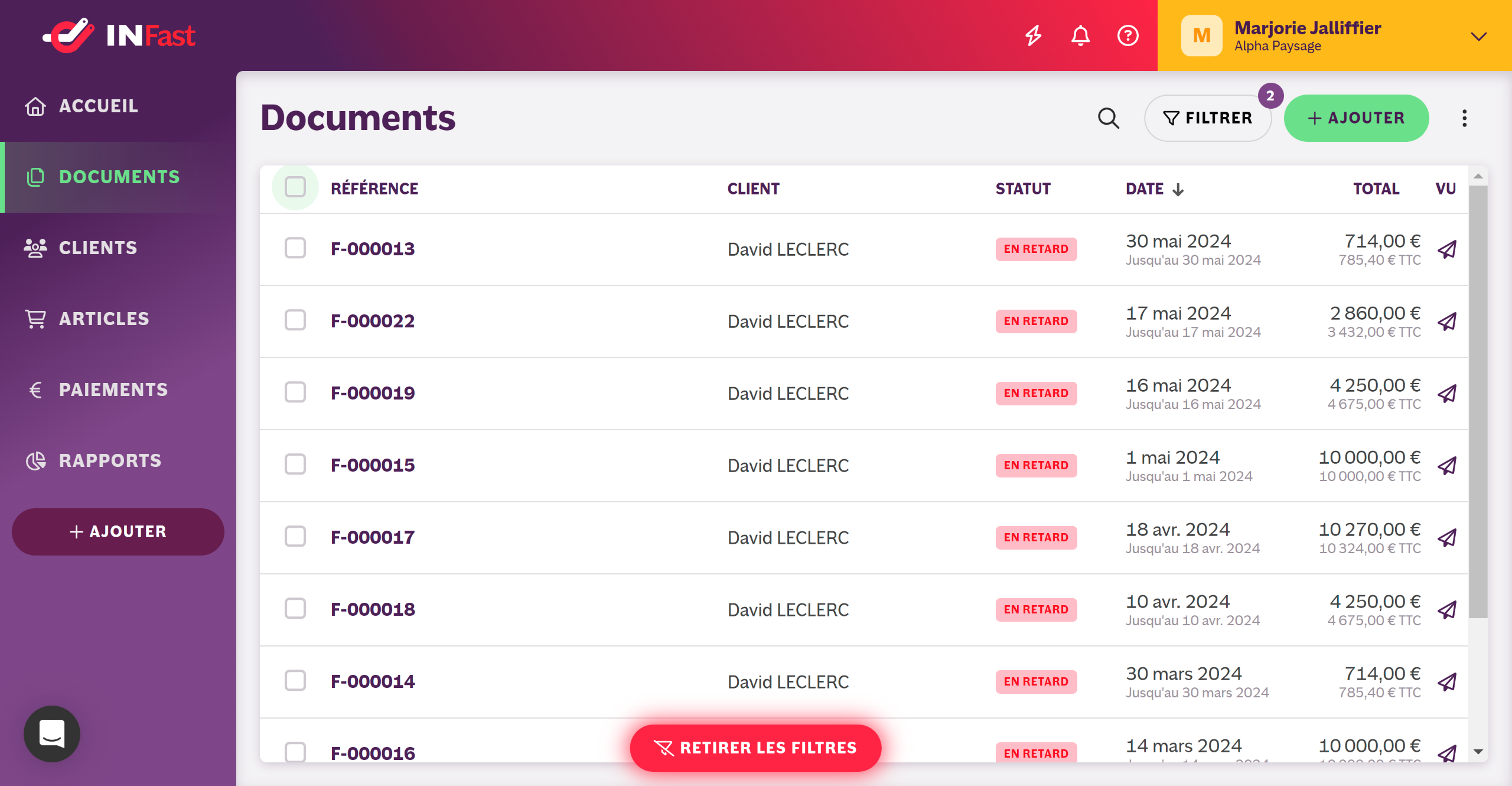The width and height of the screenshot is (1512, 786).
Task: Select the checkbox for invoice F-000017
Action: 295,537
